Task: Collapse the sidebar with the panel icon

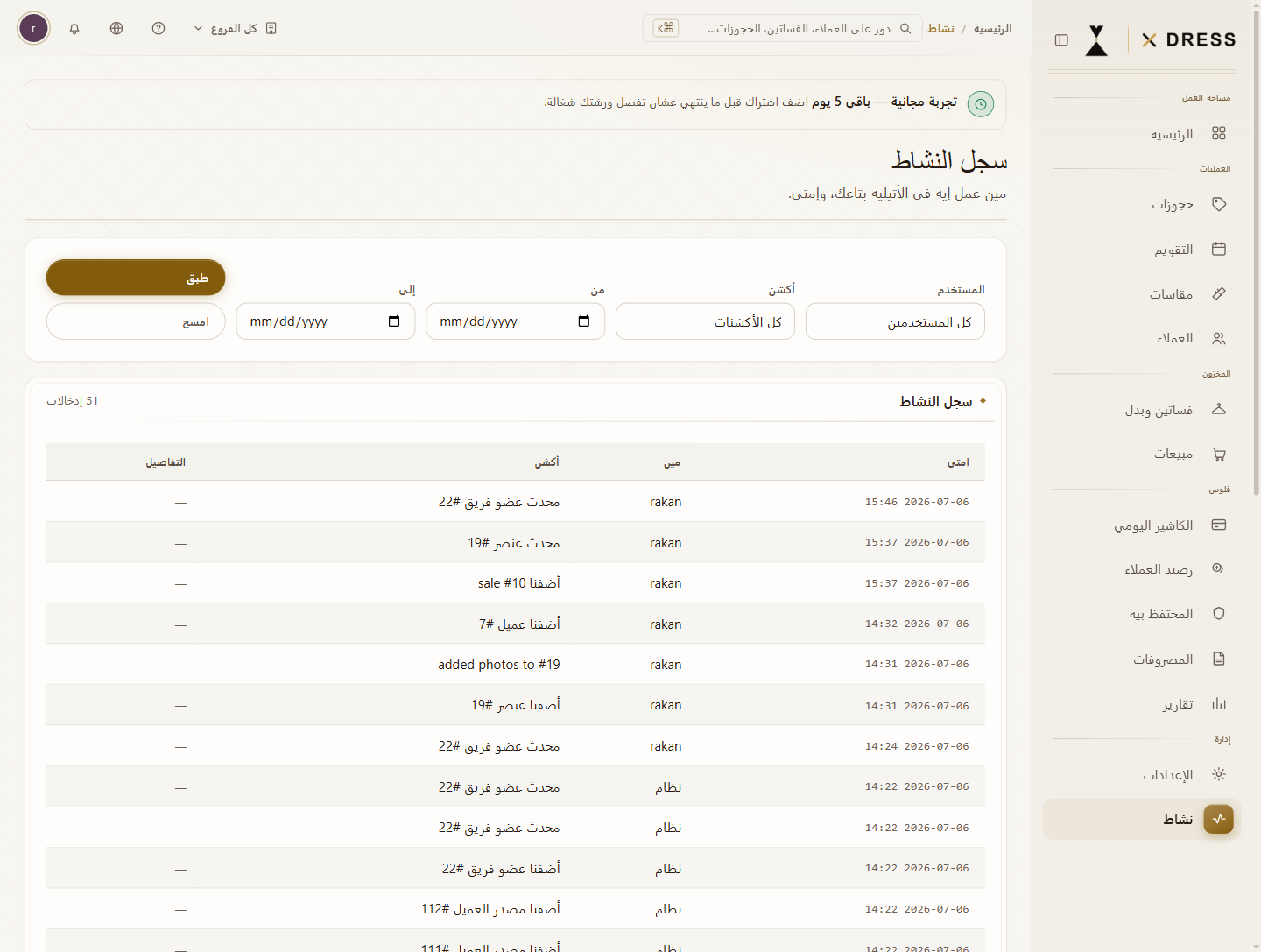Action: pos(1061,40)
